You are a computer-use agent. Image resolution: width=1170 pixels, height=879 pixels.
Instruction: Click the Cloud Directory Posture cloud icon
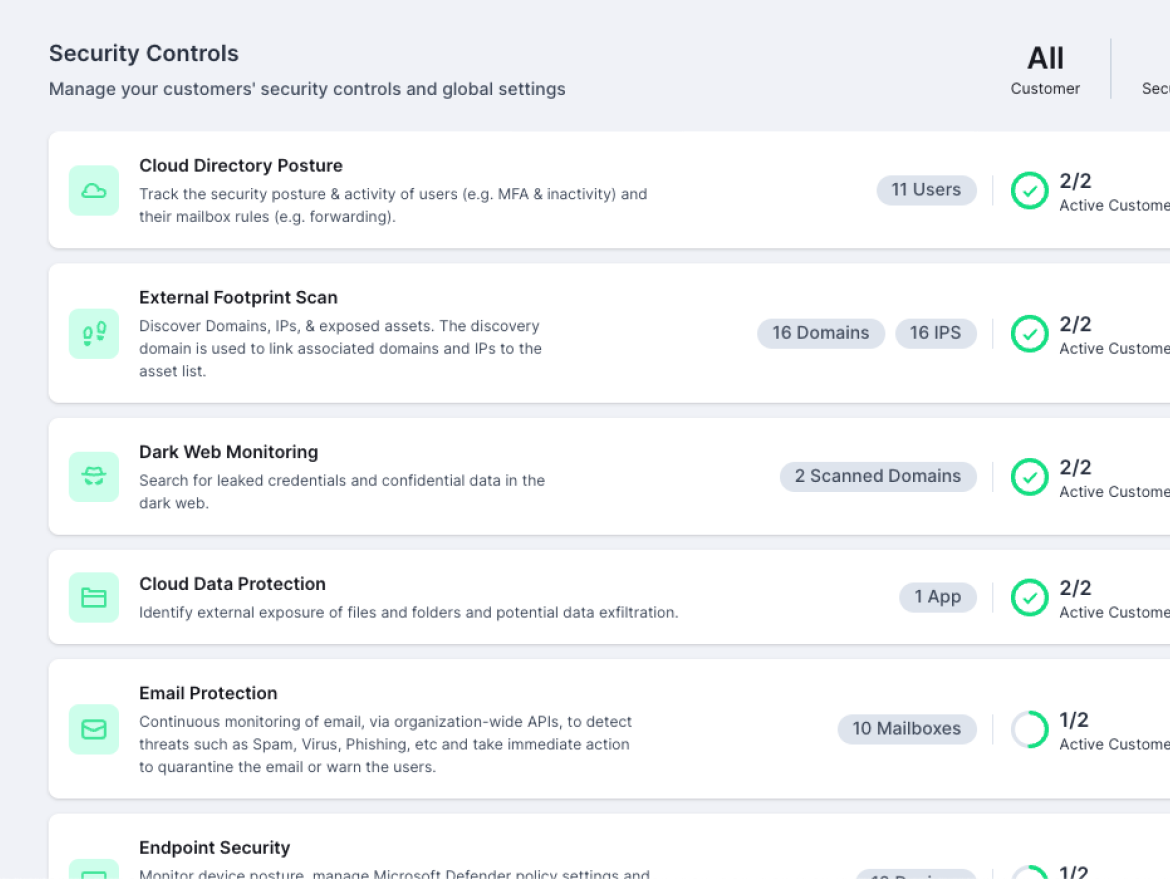pos(94,190)
